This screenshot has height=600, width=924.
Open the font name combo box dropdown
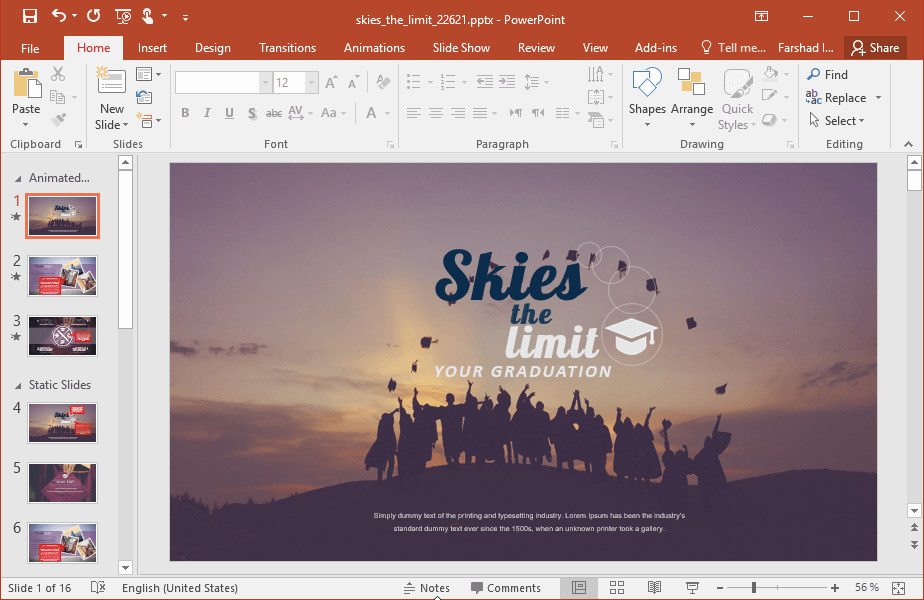(x=265, y=83)
